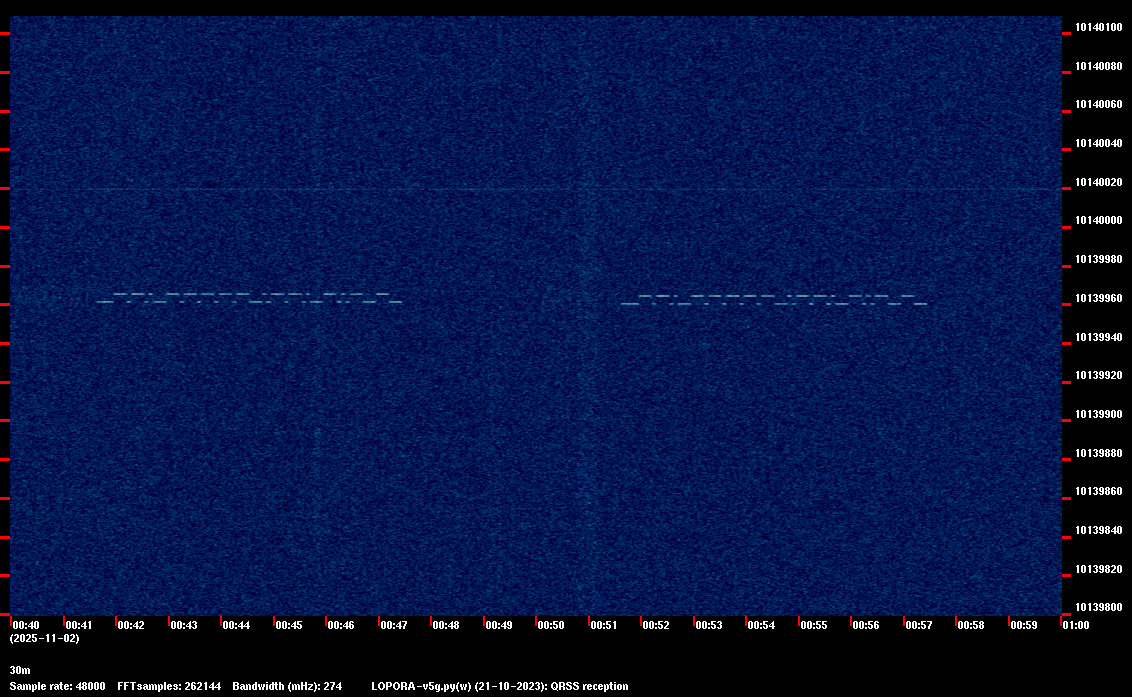Click the 00:42 time label

pyautogui.click(x=131, y=625)
